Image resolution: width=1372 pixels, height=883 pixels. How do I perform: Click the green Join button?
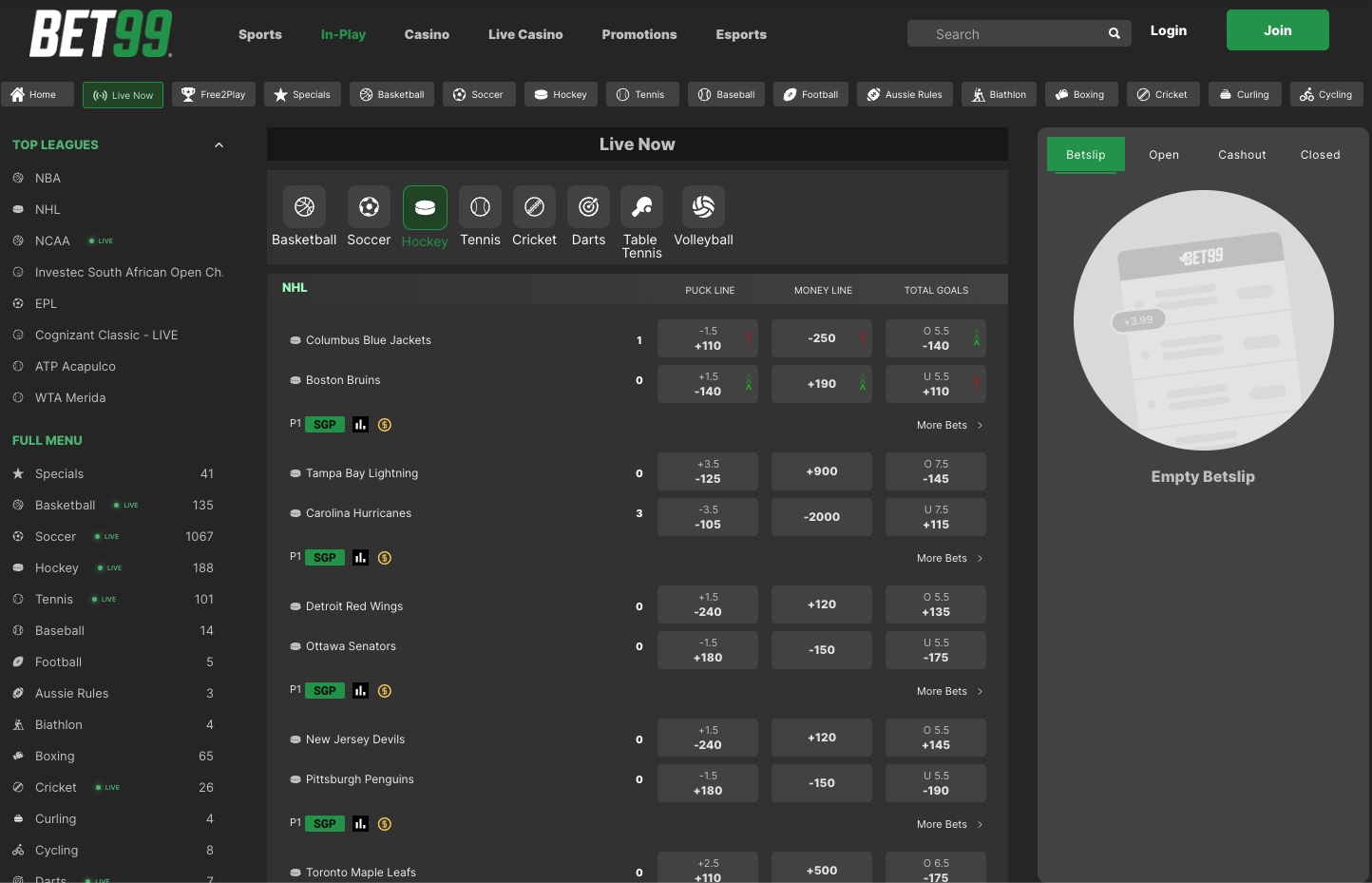1277,30
